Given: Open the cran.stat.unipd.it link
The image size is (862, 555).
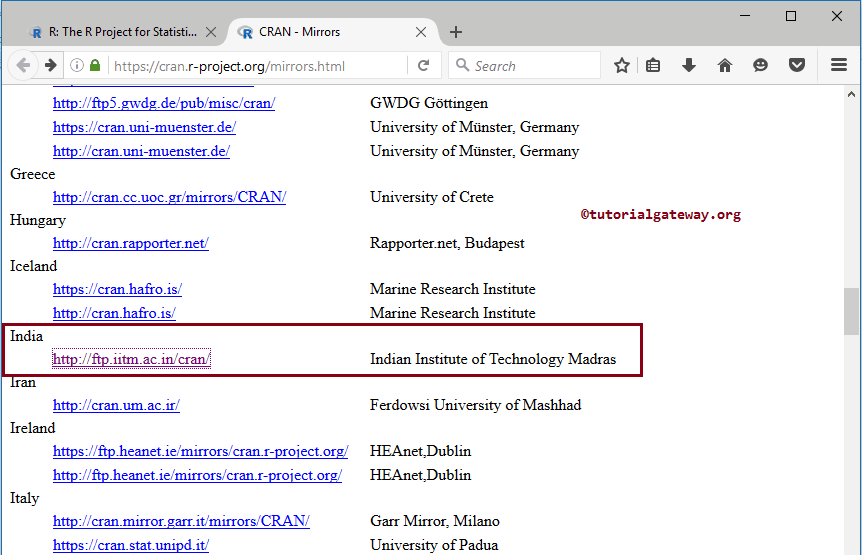Looking at the screenshot, I should tap(131, 546).
